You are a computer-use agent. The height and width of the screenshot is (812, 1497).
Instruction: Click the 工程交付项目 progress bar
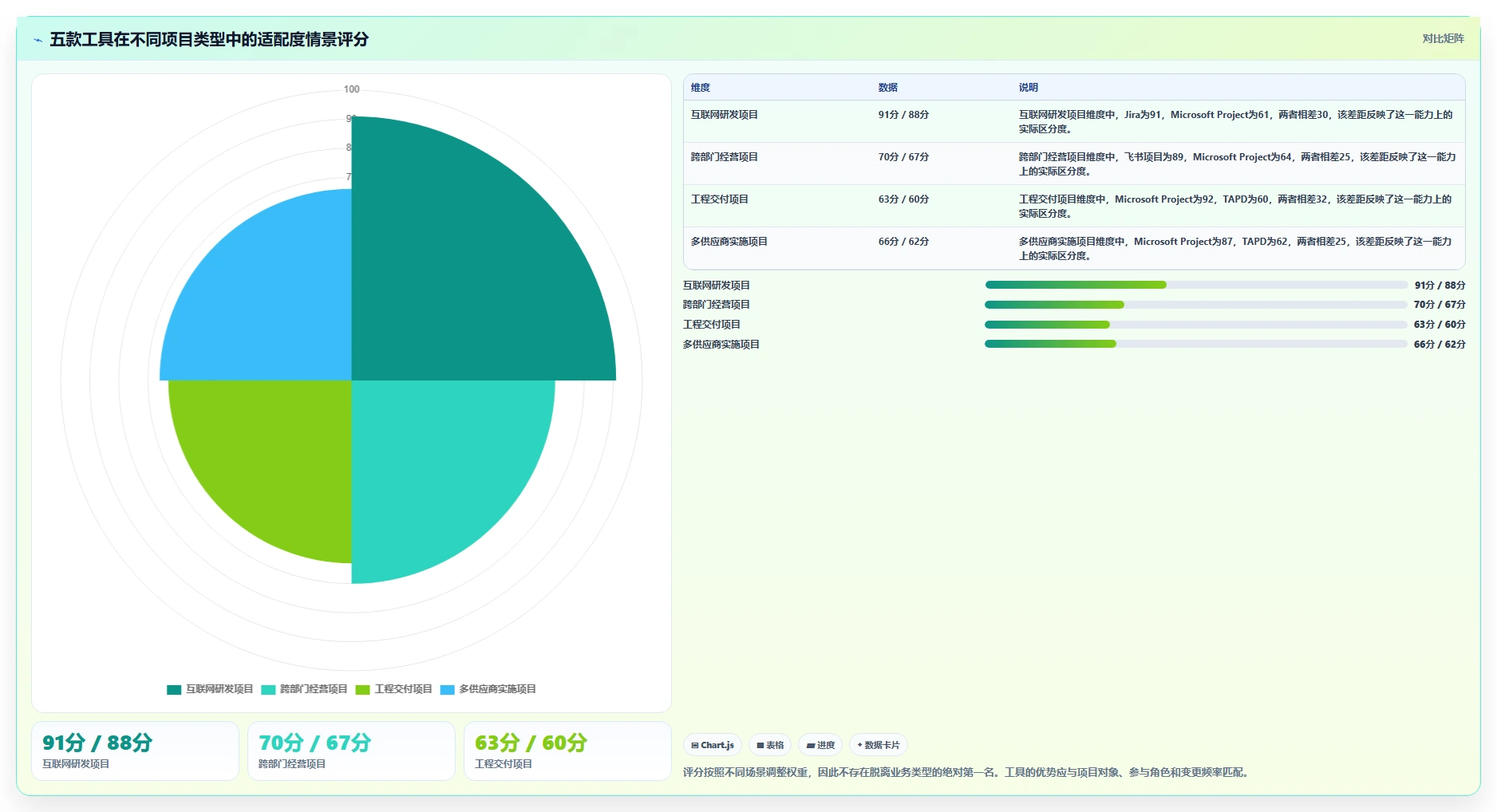1196,325
